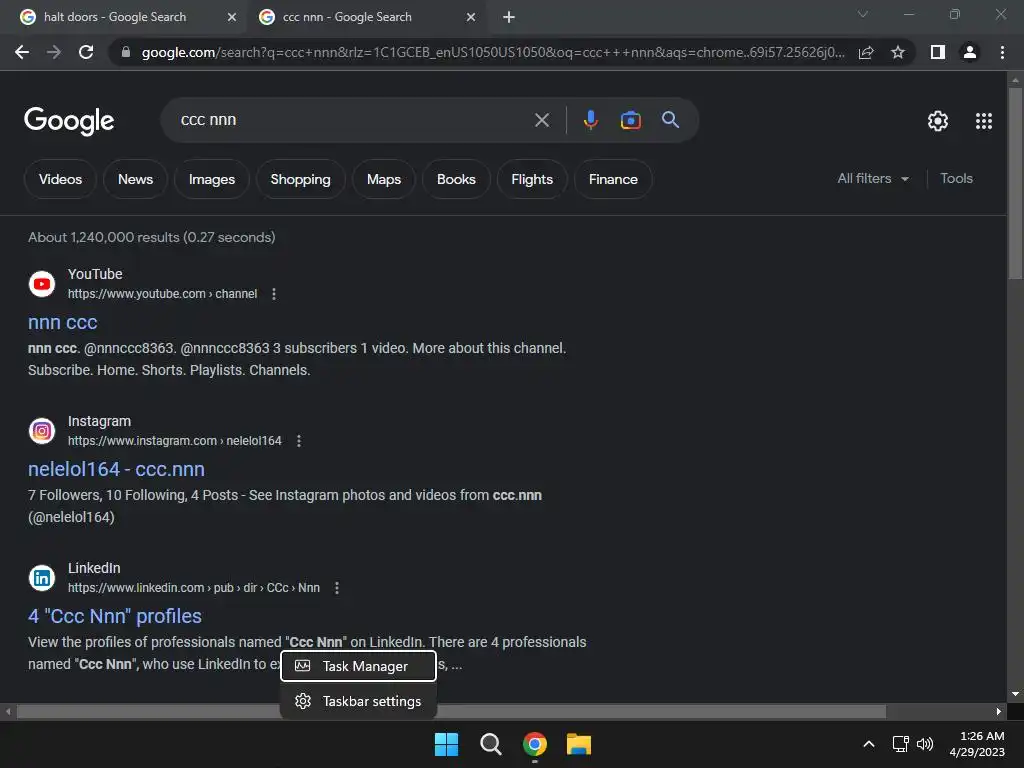Clear the search box text
1024x768 pixels.
[x=541, y=120]
